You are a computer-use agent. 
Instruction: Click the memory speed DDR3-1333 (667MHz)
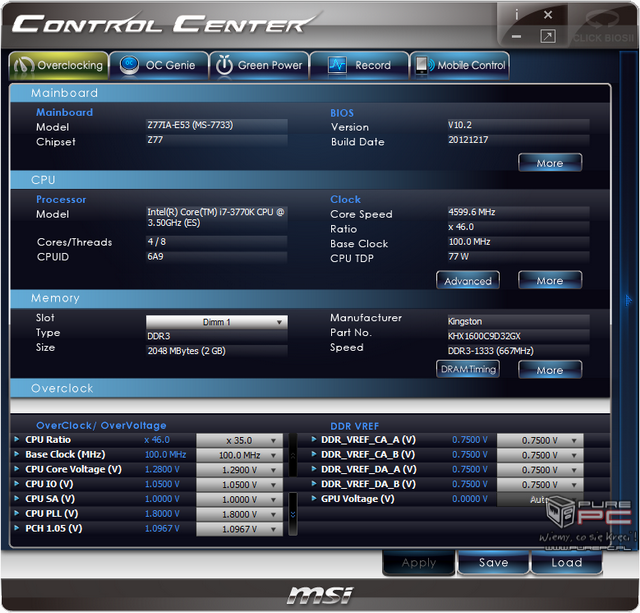tap(518, 351)
